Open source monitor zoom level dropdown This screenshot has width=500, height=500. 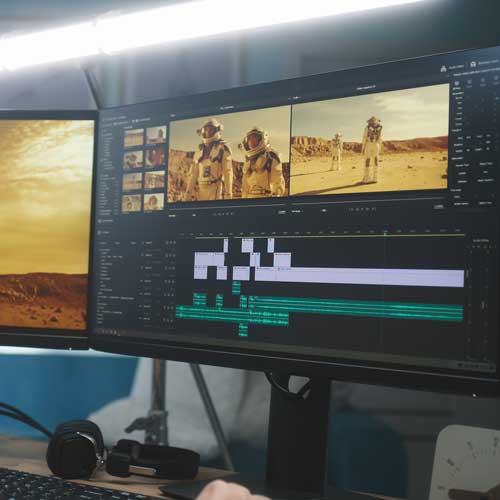[194, 215]
